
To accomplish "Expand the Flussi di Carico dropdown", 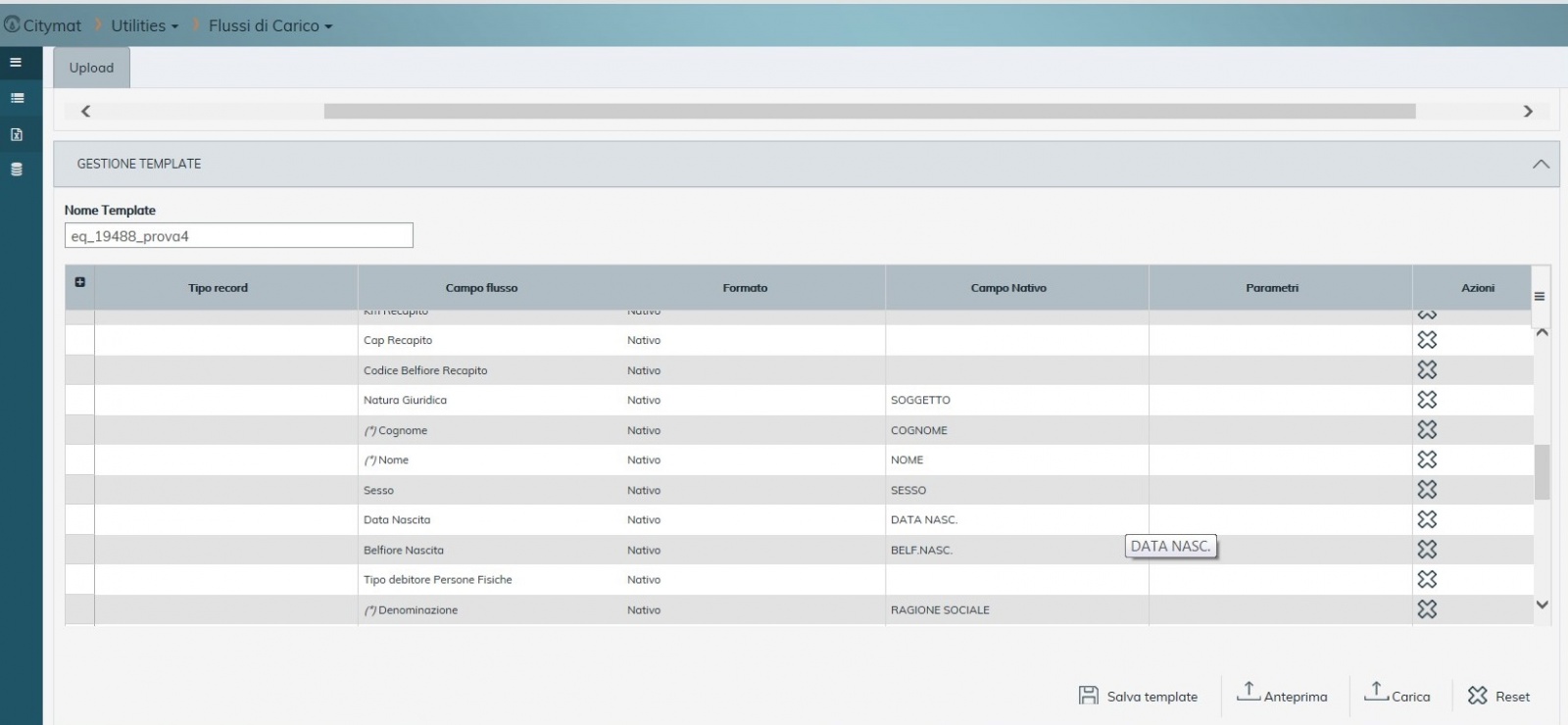I will tap(270, 26).
